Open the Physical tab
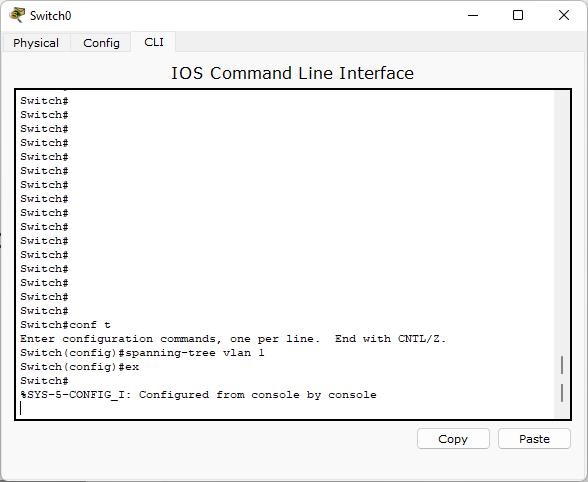 click(36, 43)
